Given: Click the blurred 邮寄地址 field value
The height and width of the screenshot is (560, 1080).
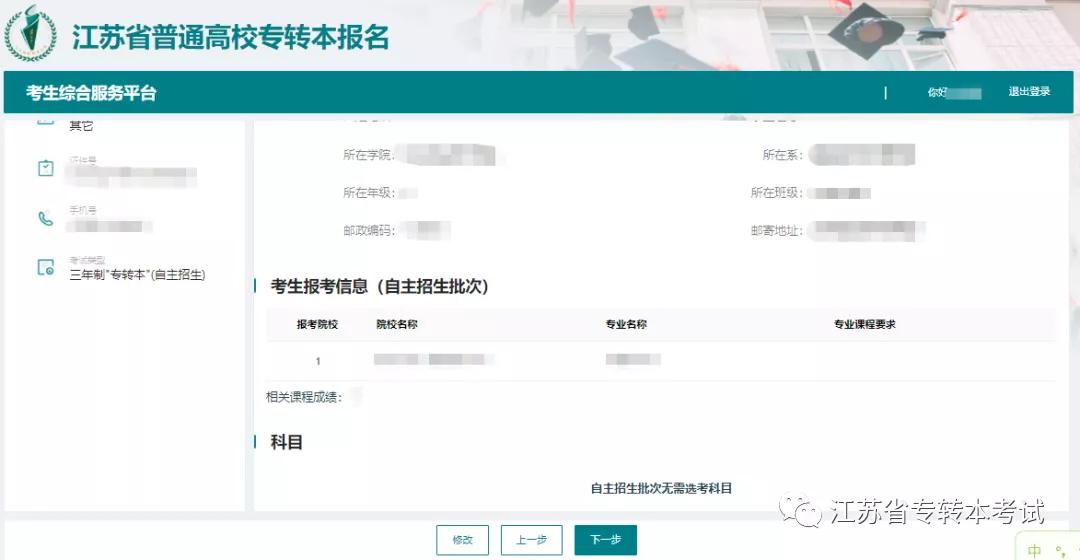Looking at the screenshot, I should coord(866,231).
